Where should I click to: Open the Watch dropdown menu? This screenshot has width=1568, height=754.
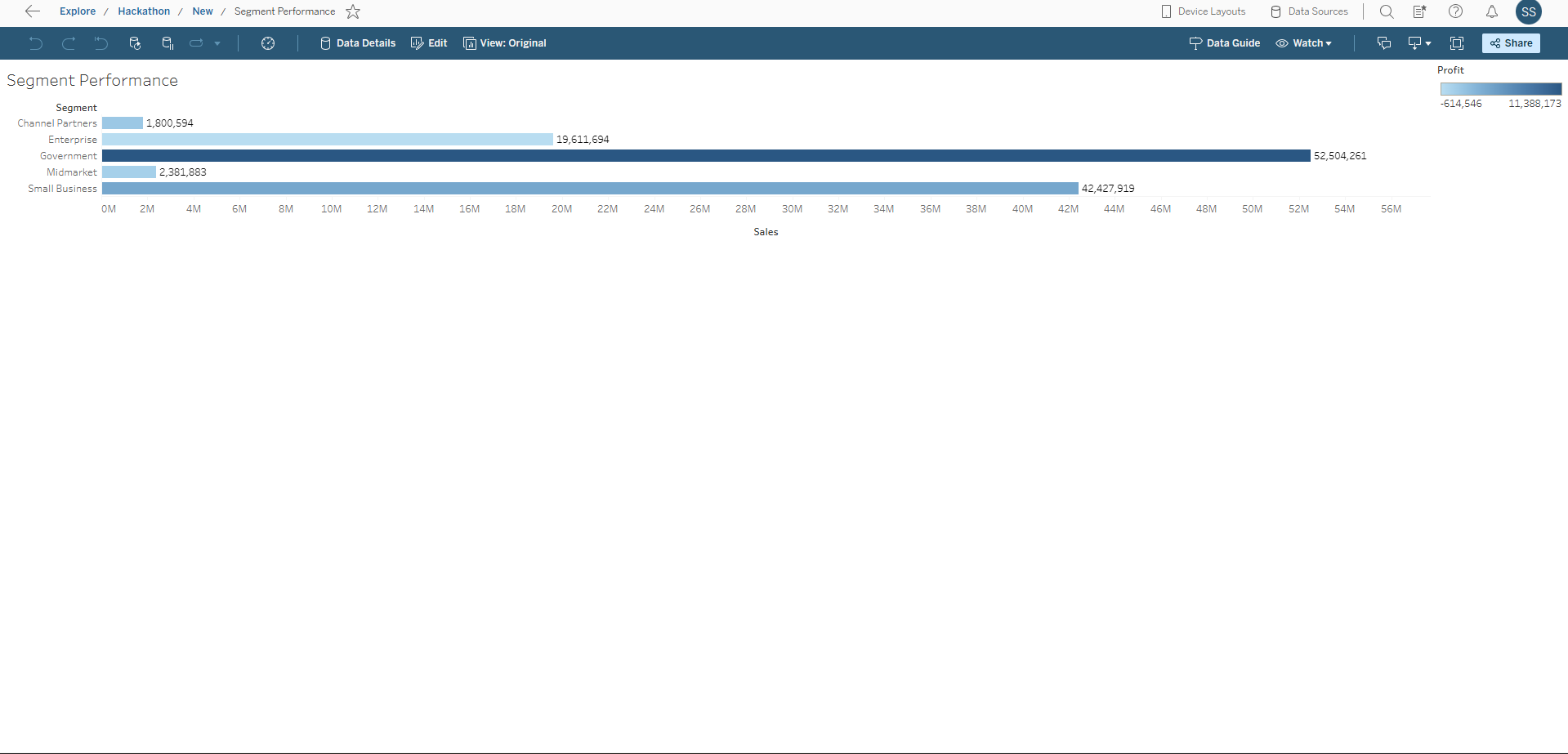(1304, 43)
